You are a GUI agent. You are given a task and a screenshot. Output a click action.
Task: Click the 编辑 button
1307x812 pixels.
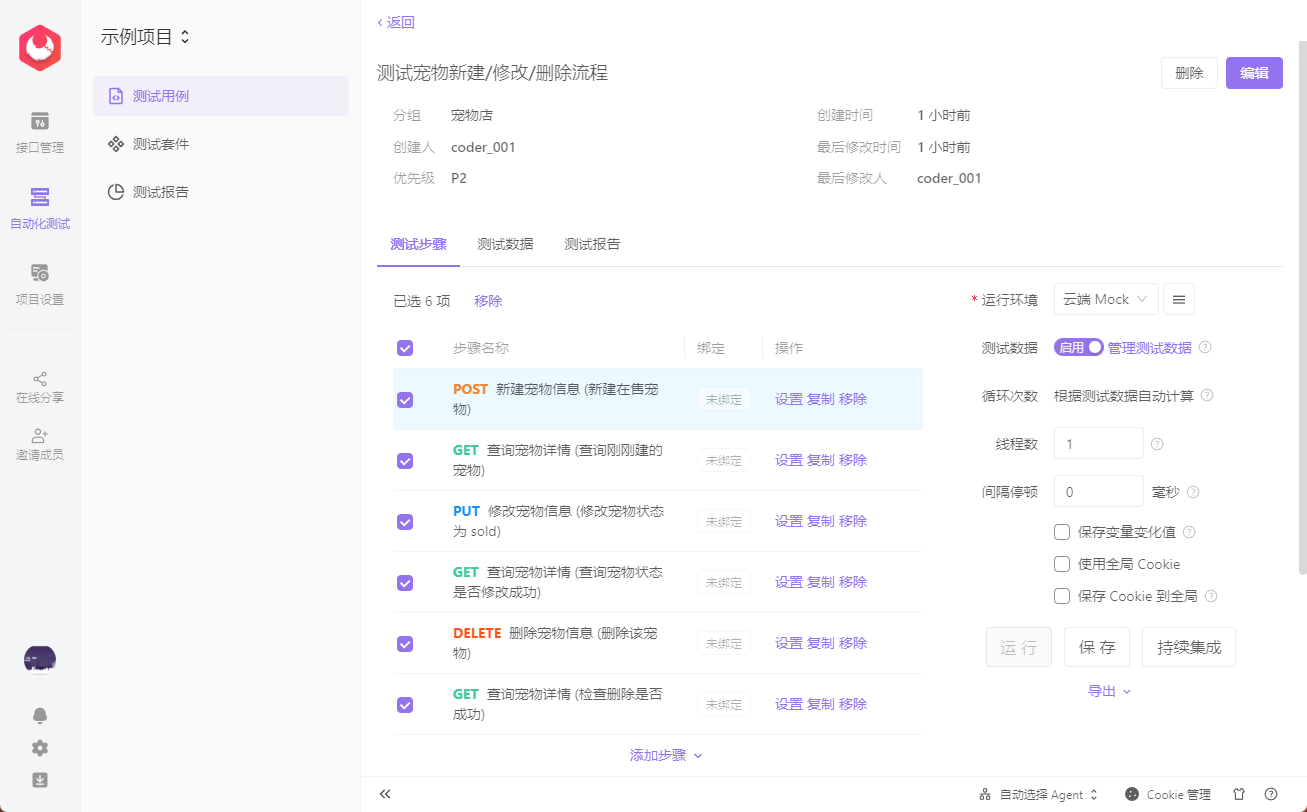click(1254, 73)
